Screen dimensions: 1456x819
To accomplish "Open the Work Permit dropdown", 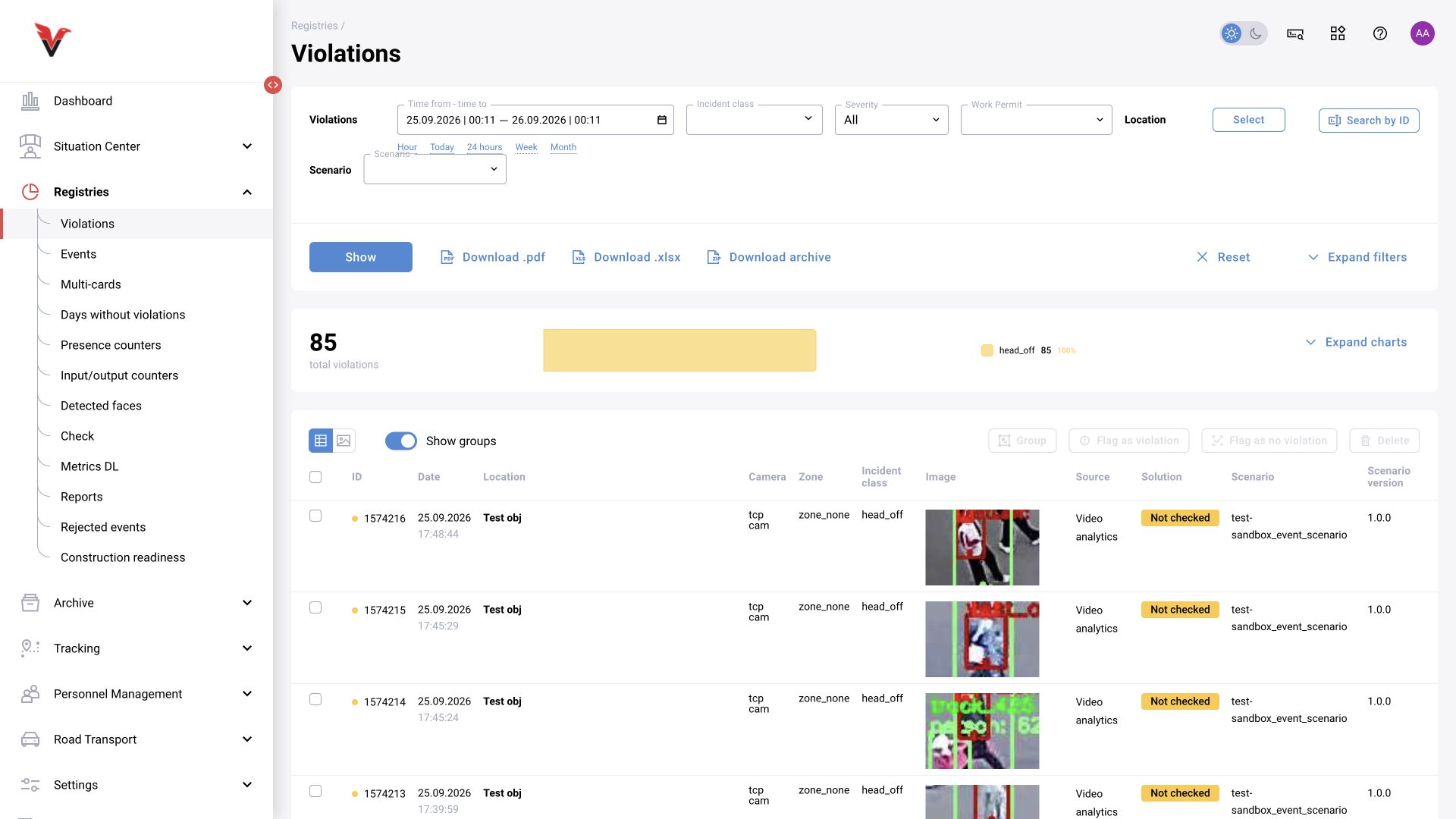I will coord(1036,120).
